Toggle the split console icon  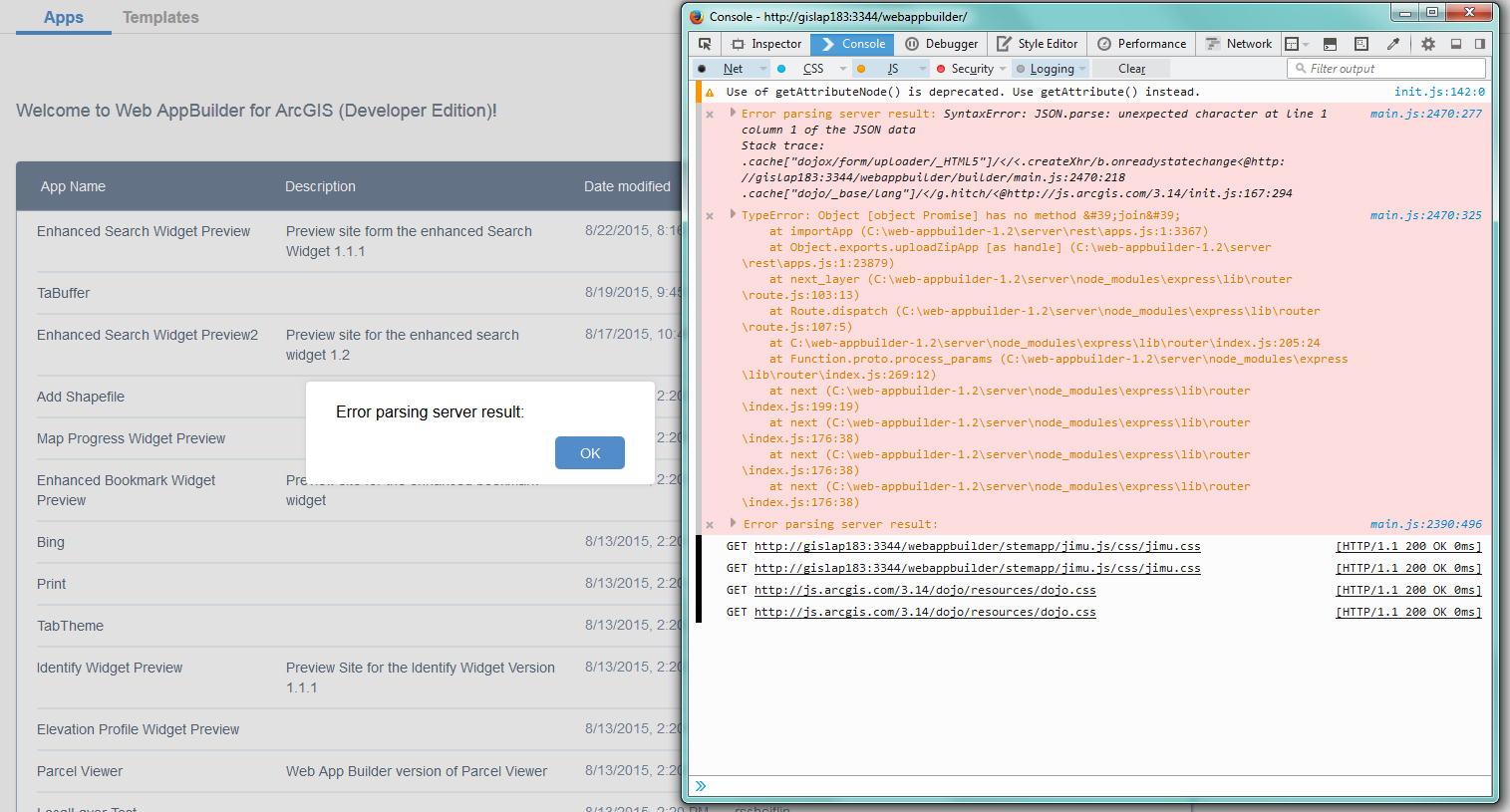pyautogui.click(x=1330, y=44)
